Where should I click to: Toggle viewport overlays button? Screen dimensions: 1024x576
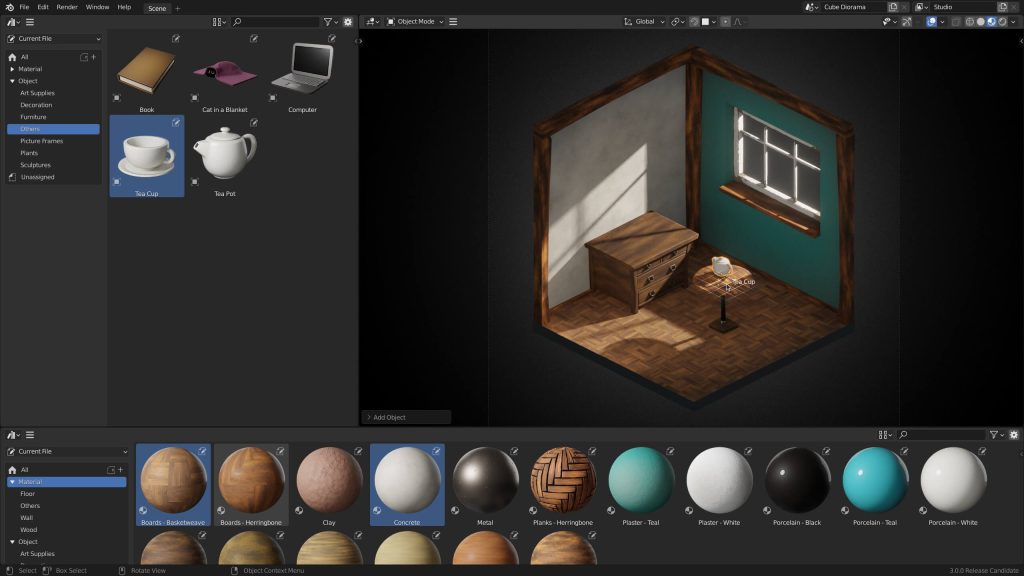(931, 21)
